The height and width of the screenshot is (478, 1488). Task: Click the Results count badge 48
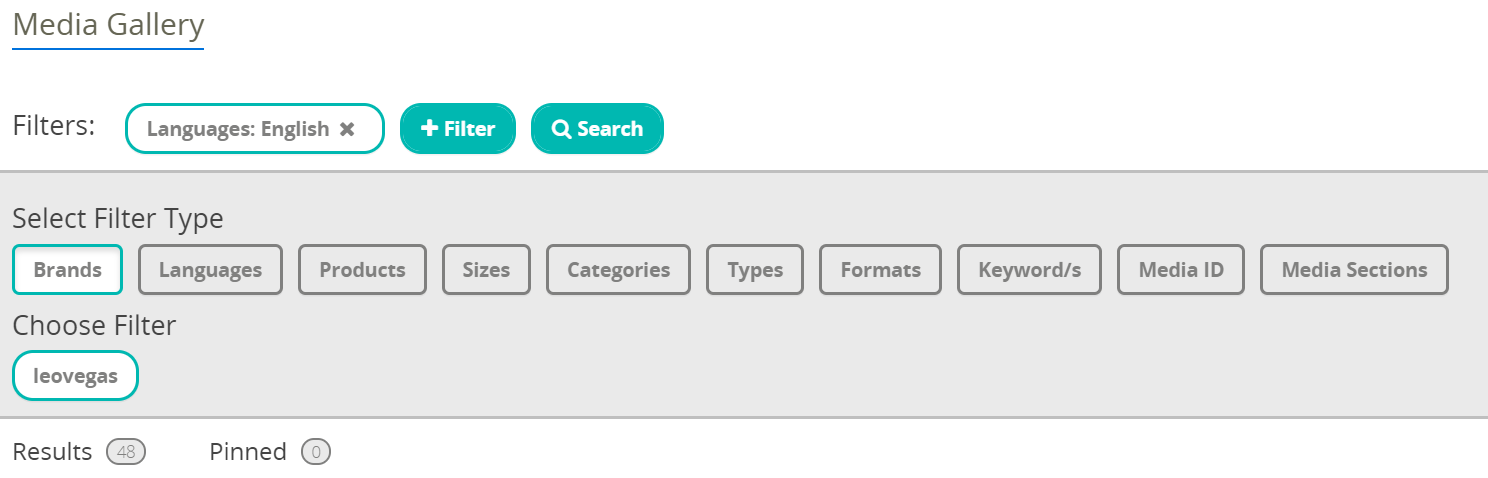pyautogui.click(x=126, y=452)
